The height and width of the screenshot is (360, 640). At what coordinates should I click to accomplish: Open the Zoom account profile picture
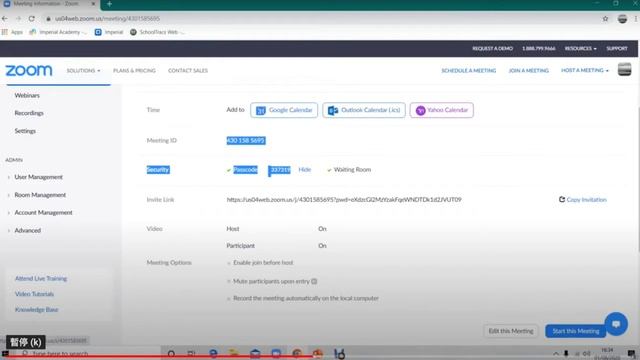click(624, 70)
